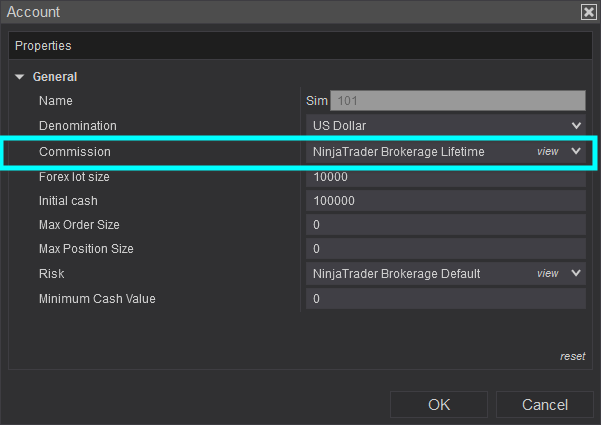
Task: Click view link beside Commission
Action: (x=547, y=152)
